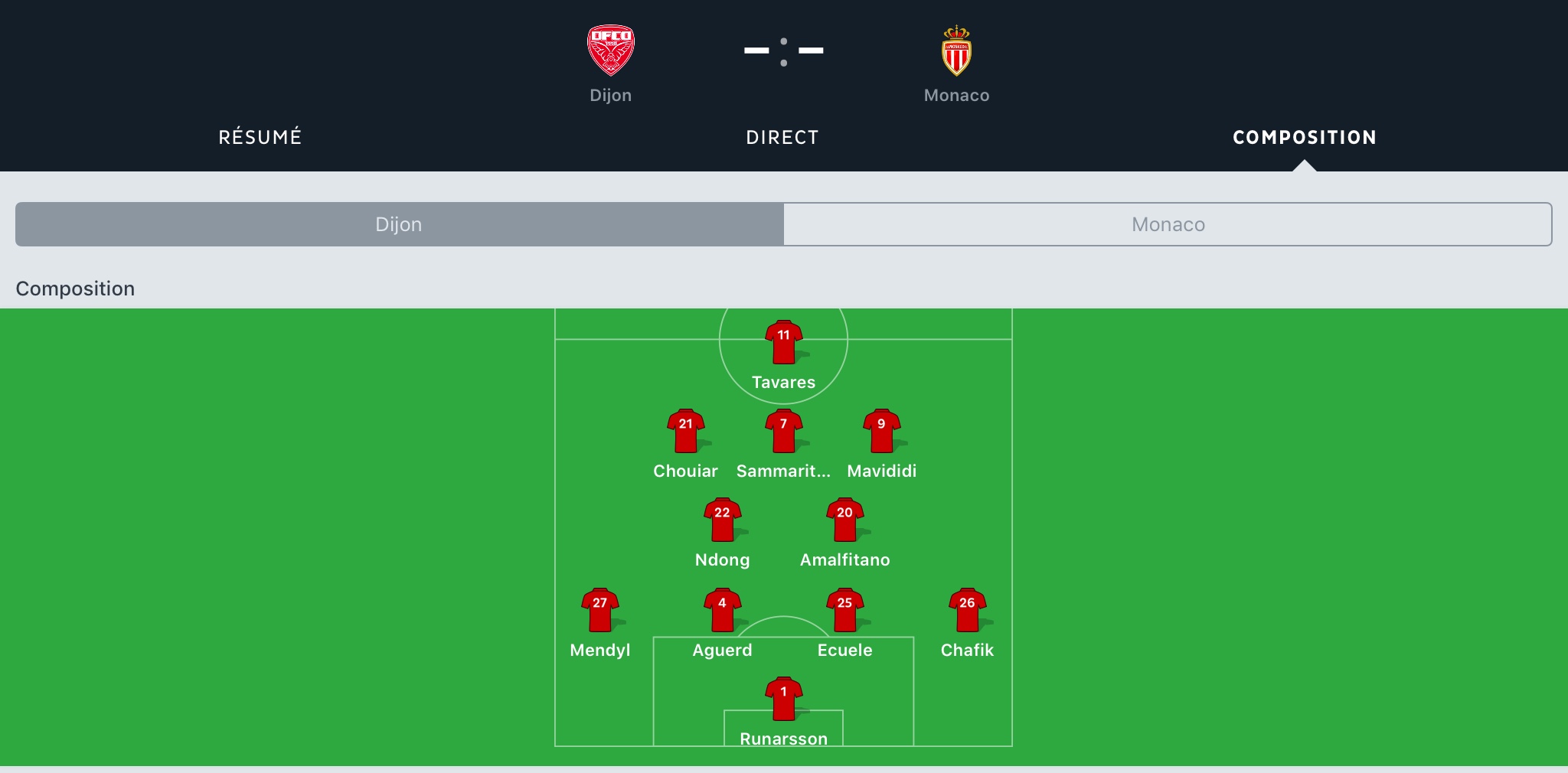1568x773 pixels.
Task: Select Tavares number 11 jersey
Action: point(783,341)
